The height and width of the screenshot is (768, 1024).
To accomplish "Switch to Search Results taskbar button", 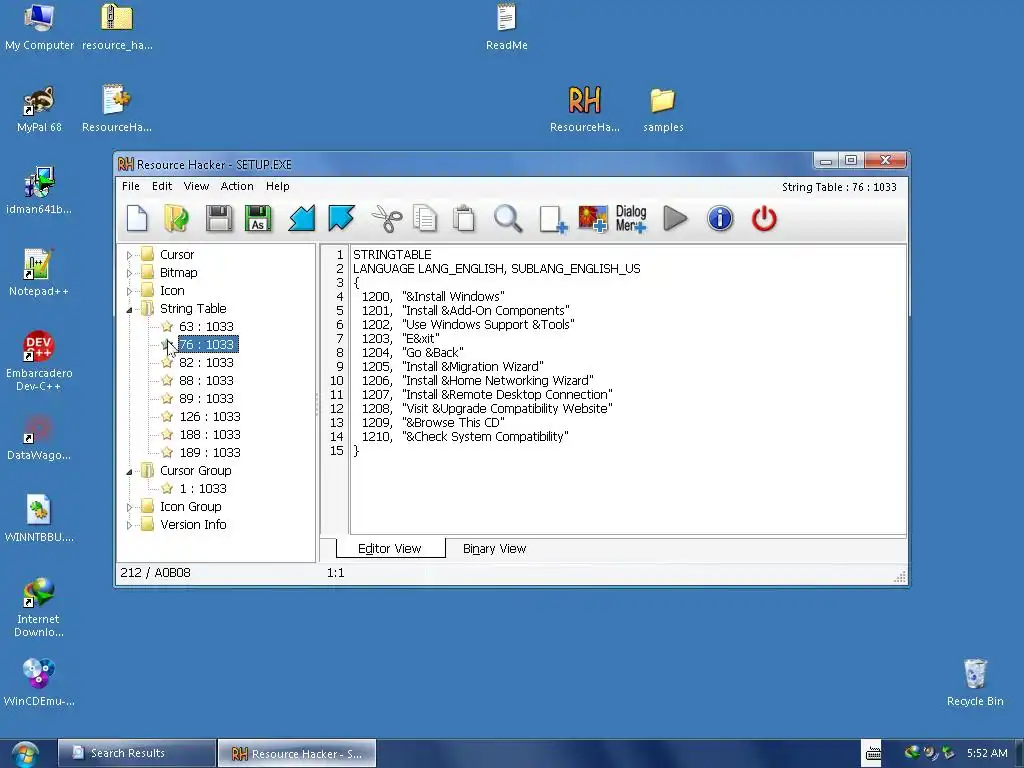I will tap(136, 753).
